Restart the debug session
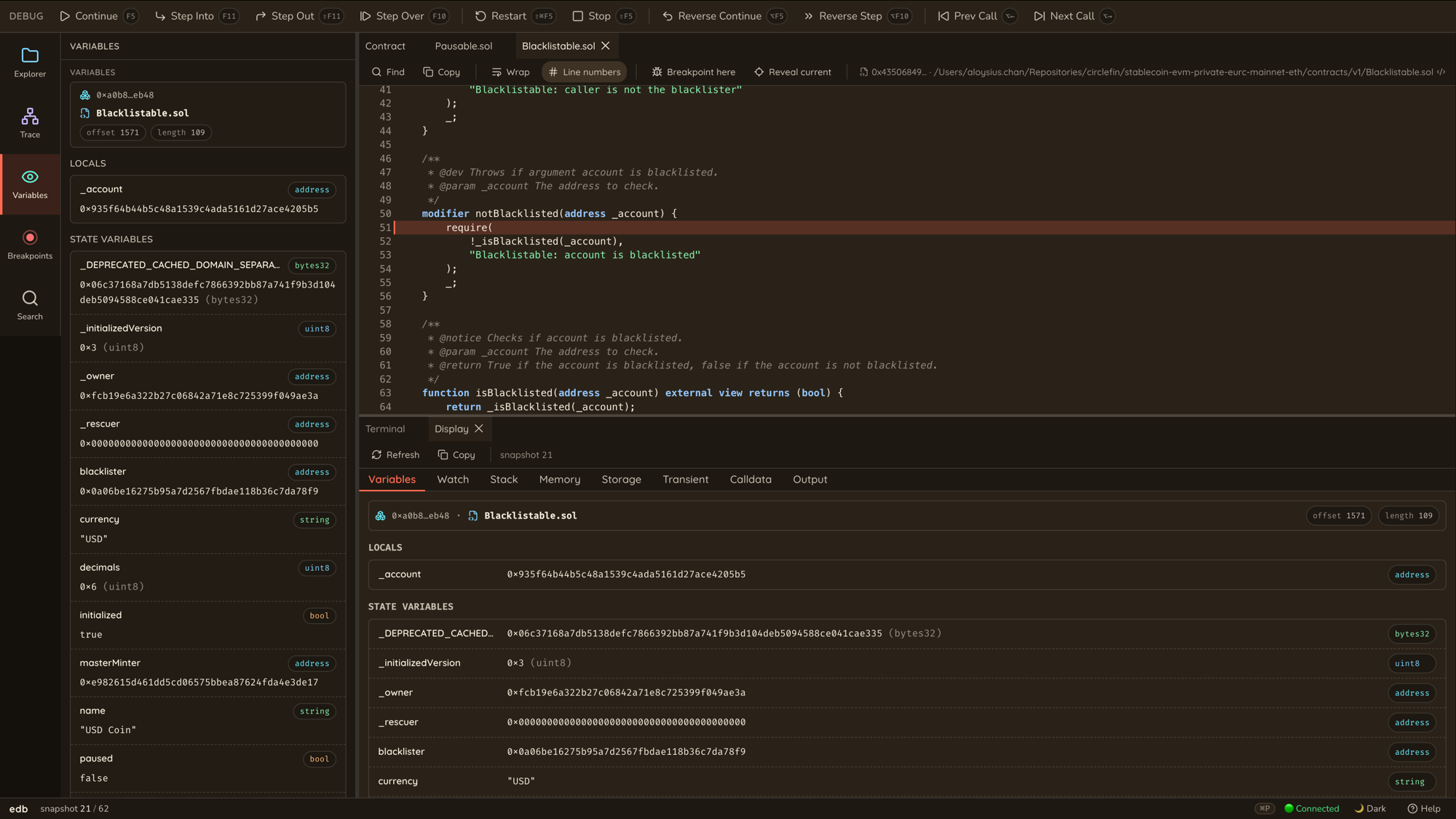 tap(515, 16)
